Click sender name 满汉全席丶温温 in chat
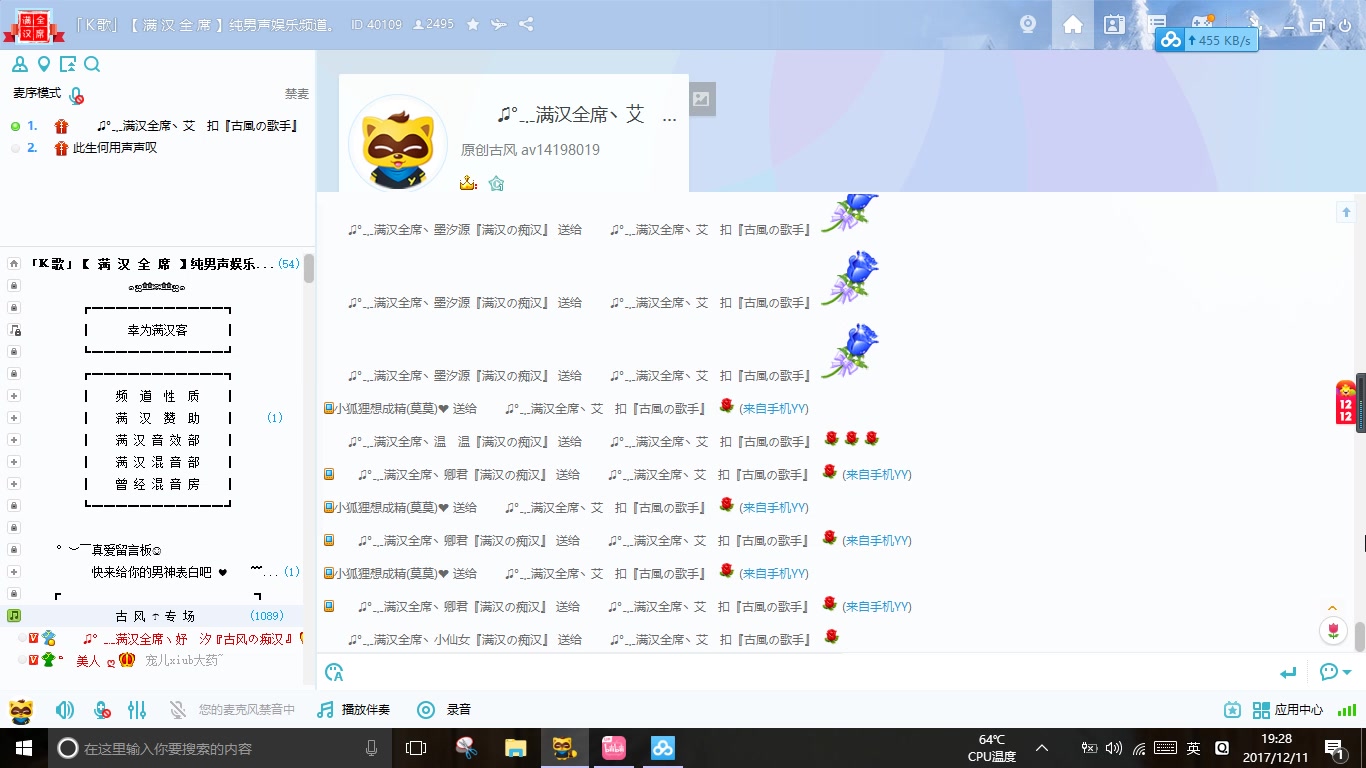 coord(448,441)
